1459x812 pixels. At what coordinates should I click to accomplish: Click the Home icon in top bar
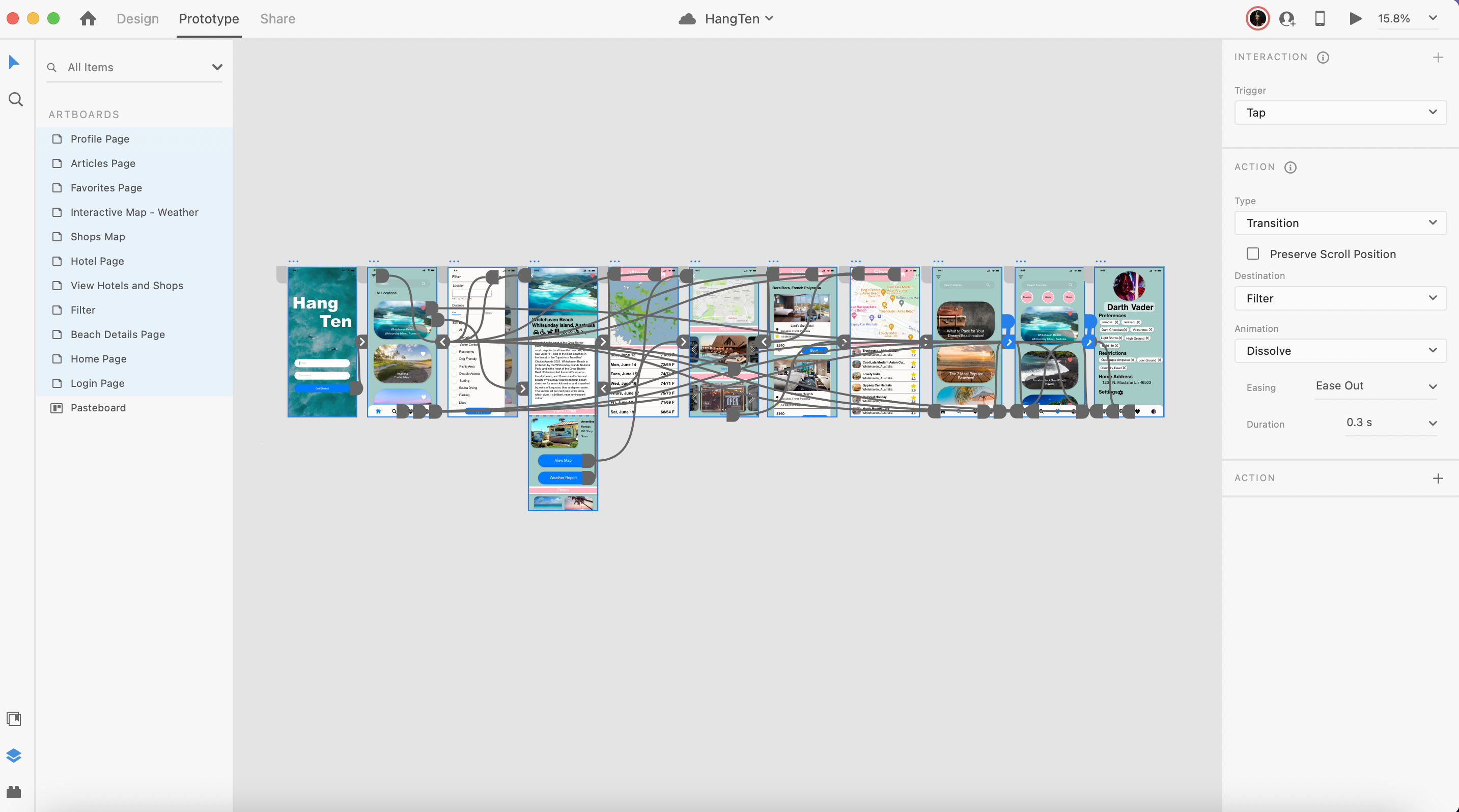tap(88, 19)
